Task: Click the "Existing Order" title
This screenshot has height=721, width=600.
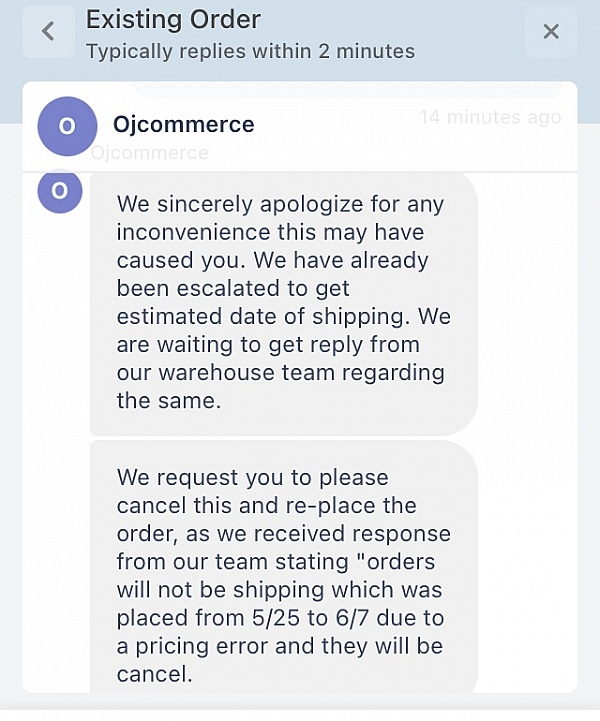Action: 173,19
